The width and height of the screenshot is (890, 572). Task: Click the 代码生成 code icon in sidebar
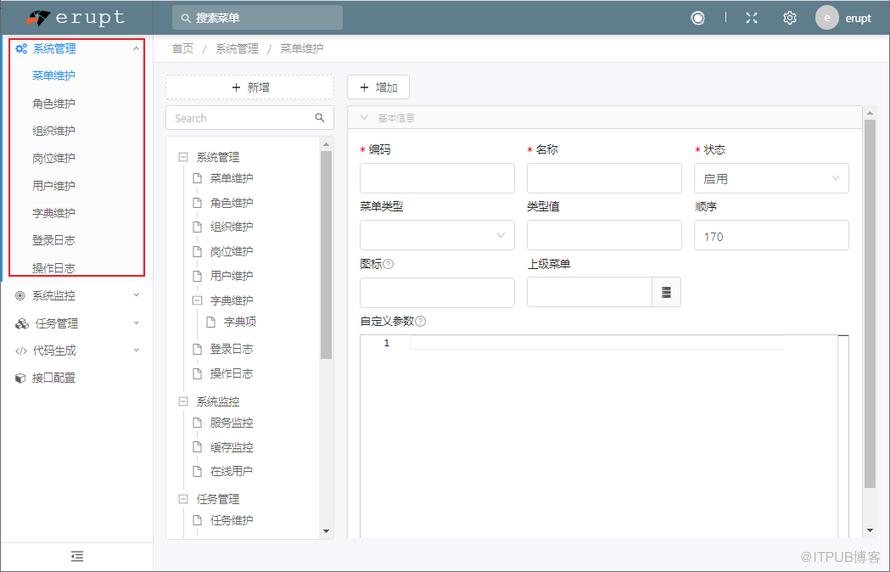pyautogui.click(x=21, y=351)
